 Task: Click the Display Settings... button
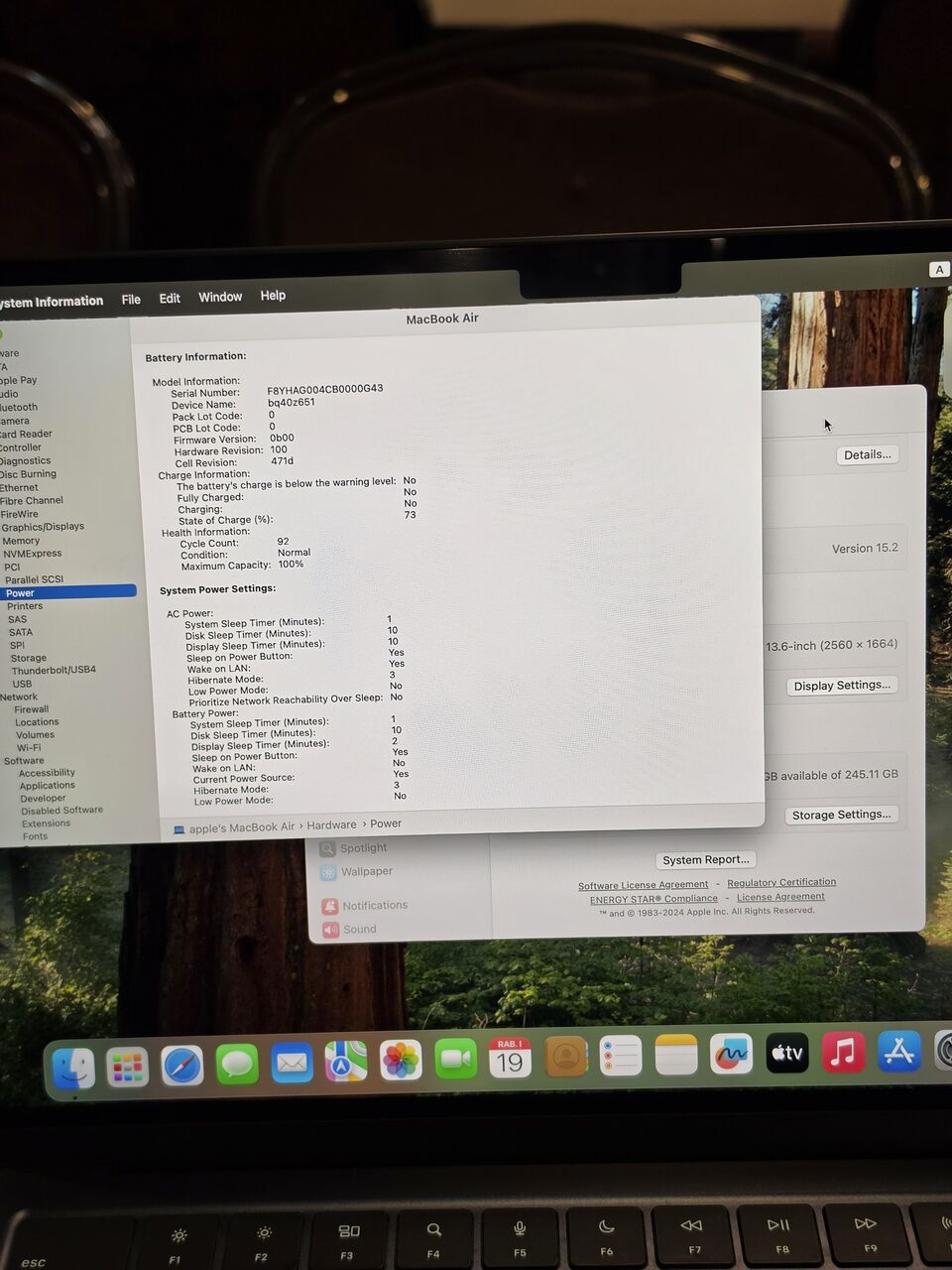click(843, 686)
